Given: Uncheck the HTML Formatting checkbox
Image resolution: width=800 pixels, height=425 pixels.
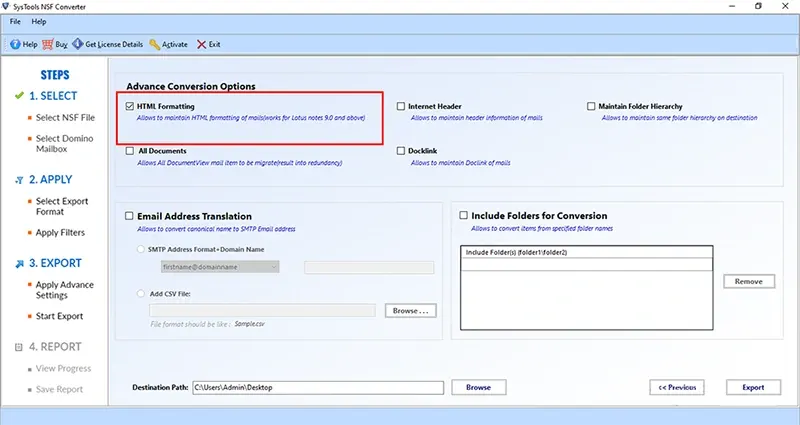Looking at the screenshot, I should click(130, 106).
